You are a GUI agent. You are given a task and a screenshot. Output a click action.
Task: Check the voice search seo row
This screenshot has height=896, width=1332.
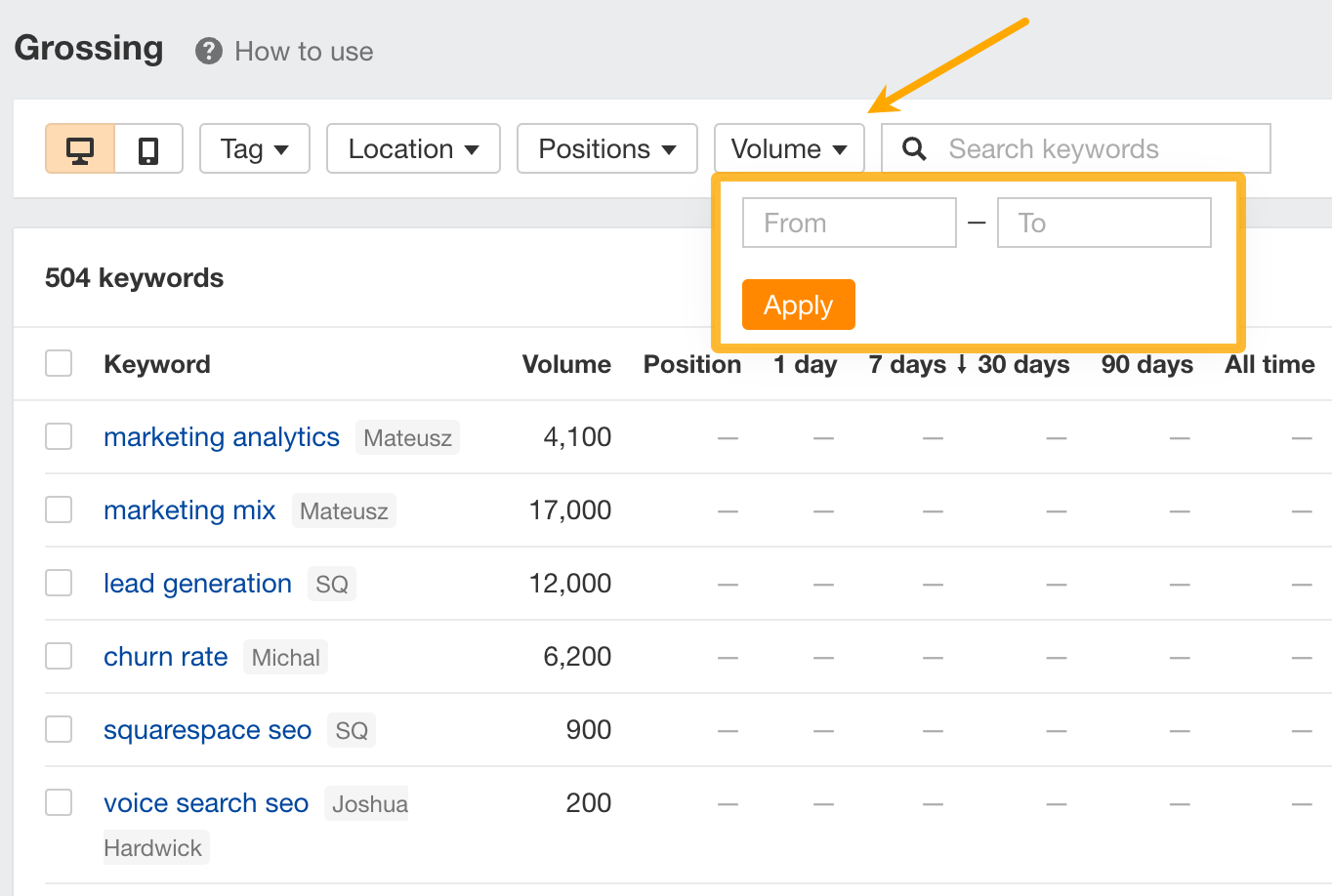pos(59,802)
